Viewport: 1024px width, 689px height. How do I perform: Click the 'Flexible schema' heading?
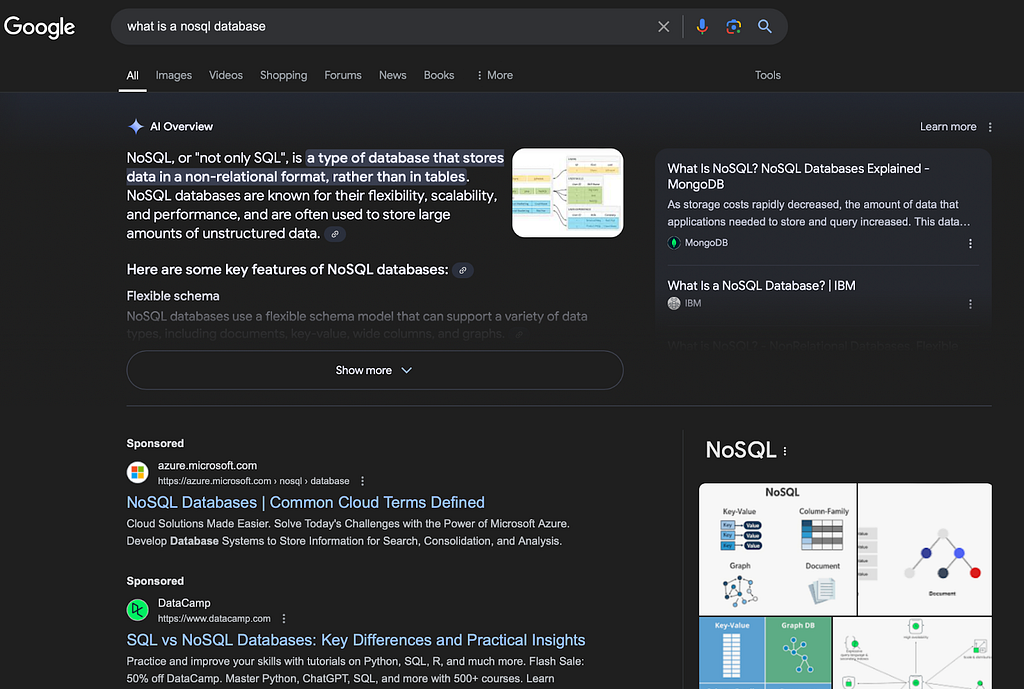click(x=173, y=296)
